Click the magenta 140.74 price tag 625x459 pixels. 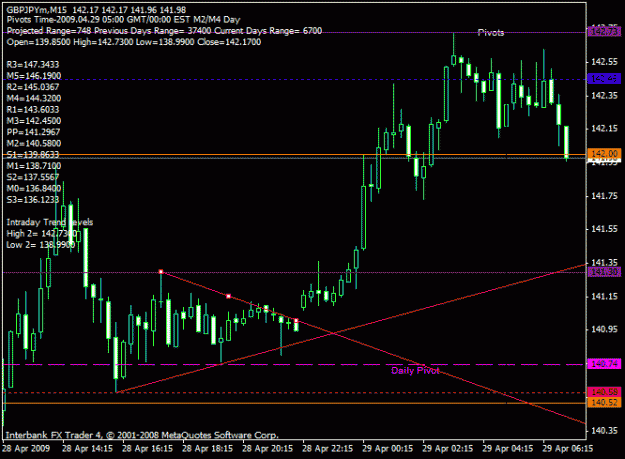pyautogui.click(x=604, y=363)
